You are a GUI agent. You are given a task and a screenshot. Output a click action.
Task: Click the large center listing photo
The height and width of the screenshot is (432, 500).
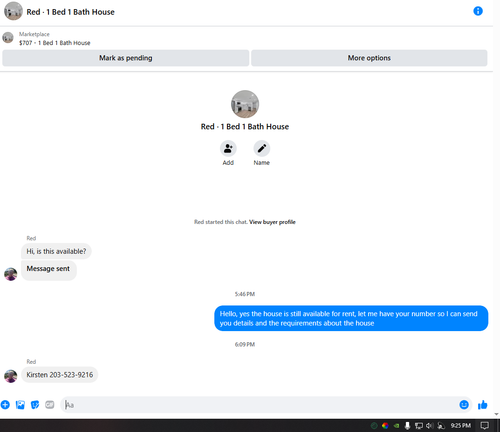245,104
